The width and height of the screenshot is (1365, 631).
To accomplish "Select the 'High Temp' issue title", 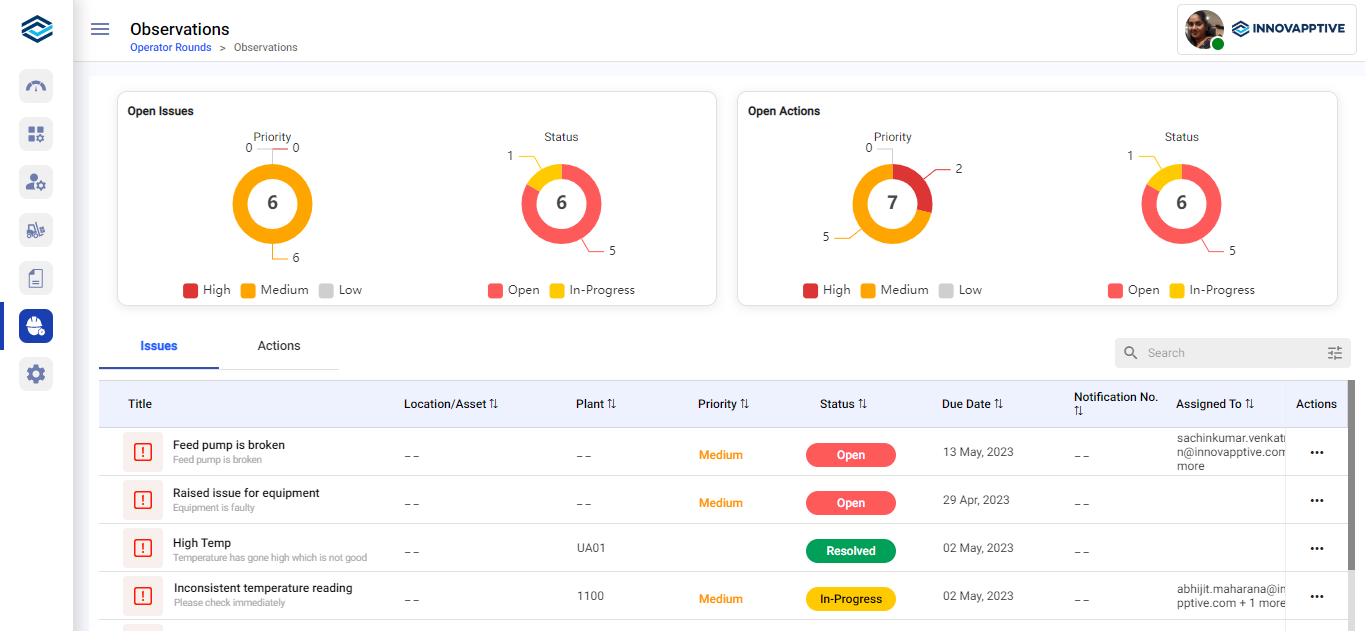I will point(202,543).
